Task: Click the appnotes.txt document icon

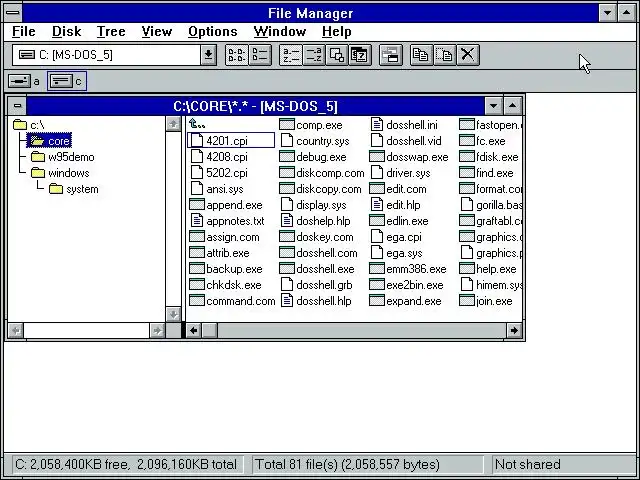Action: pyautogui.click(x=197, y=221)
